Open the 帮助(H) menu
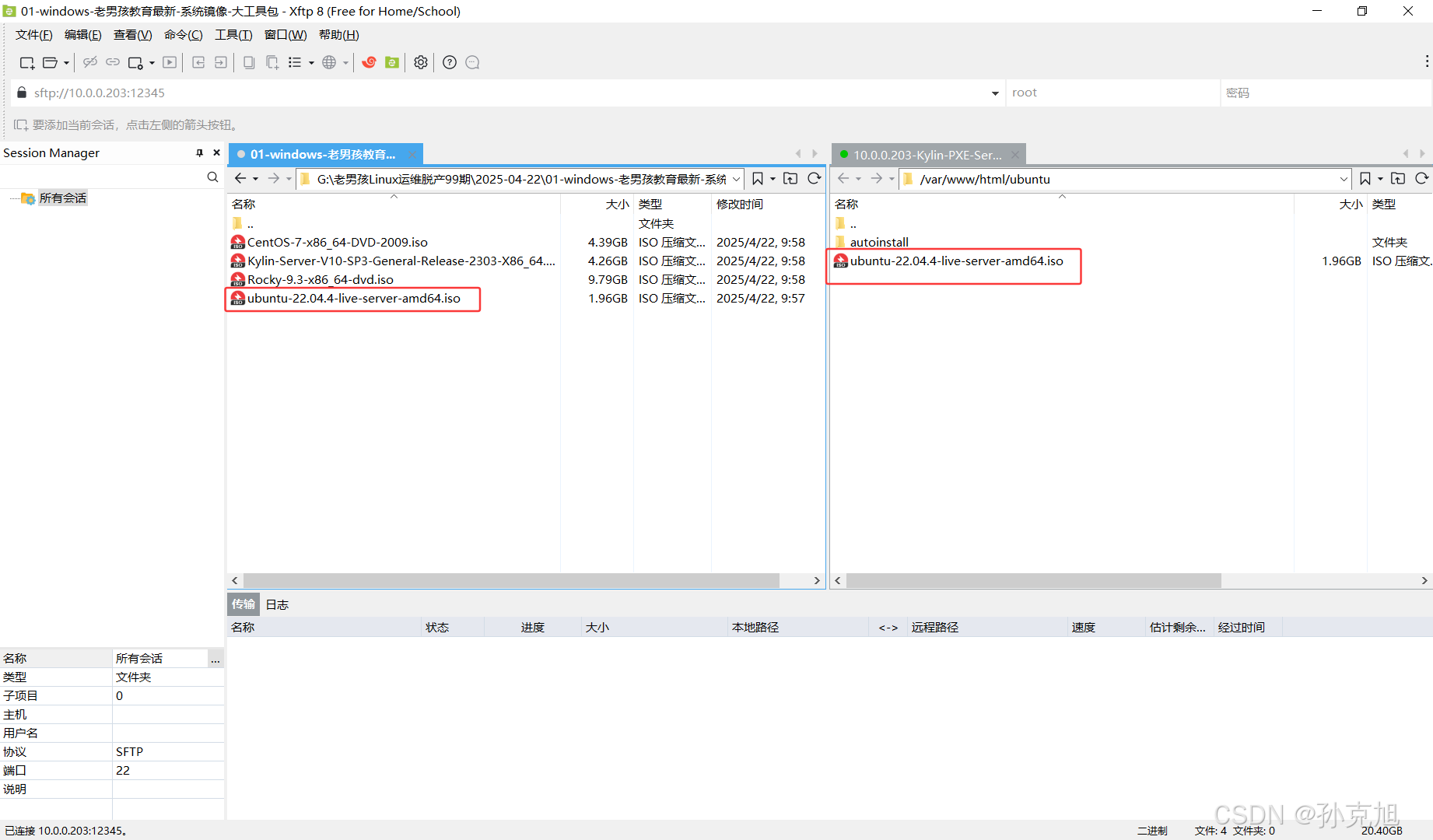Viewport: 1433px width, 840px height. click(339, 35)
